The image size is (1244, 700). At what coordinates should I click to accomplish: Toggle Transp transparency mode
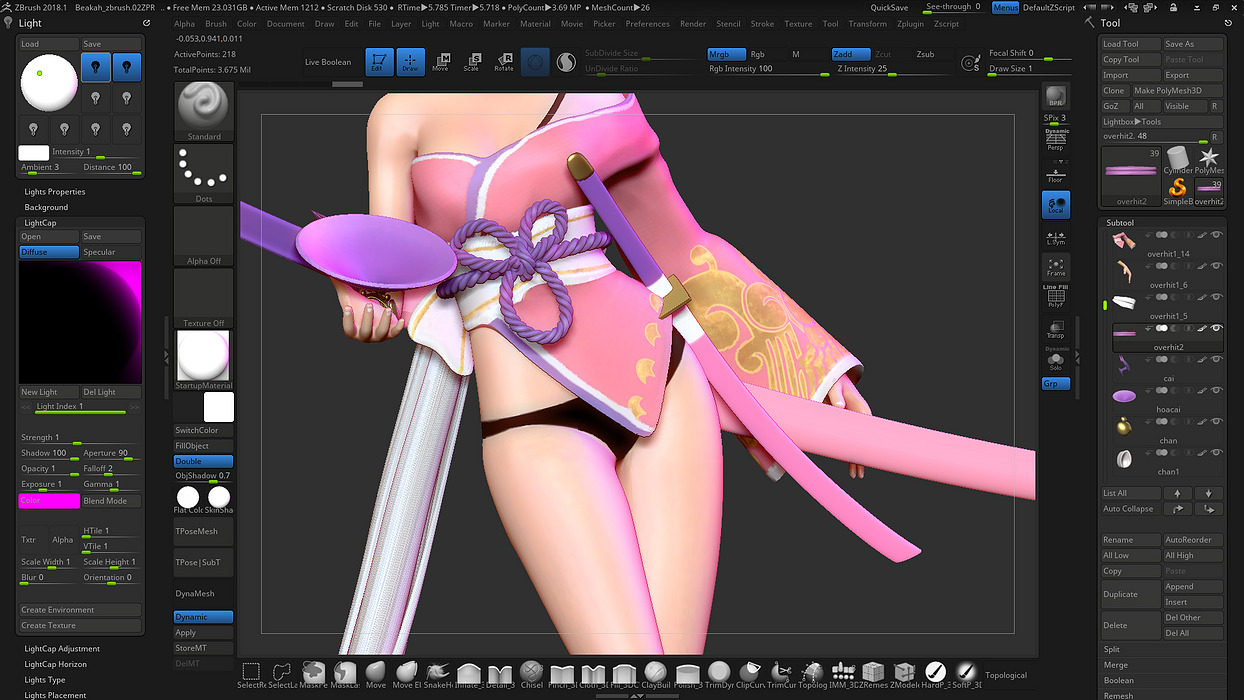pos(1055,328)
